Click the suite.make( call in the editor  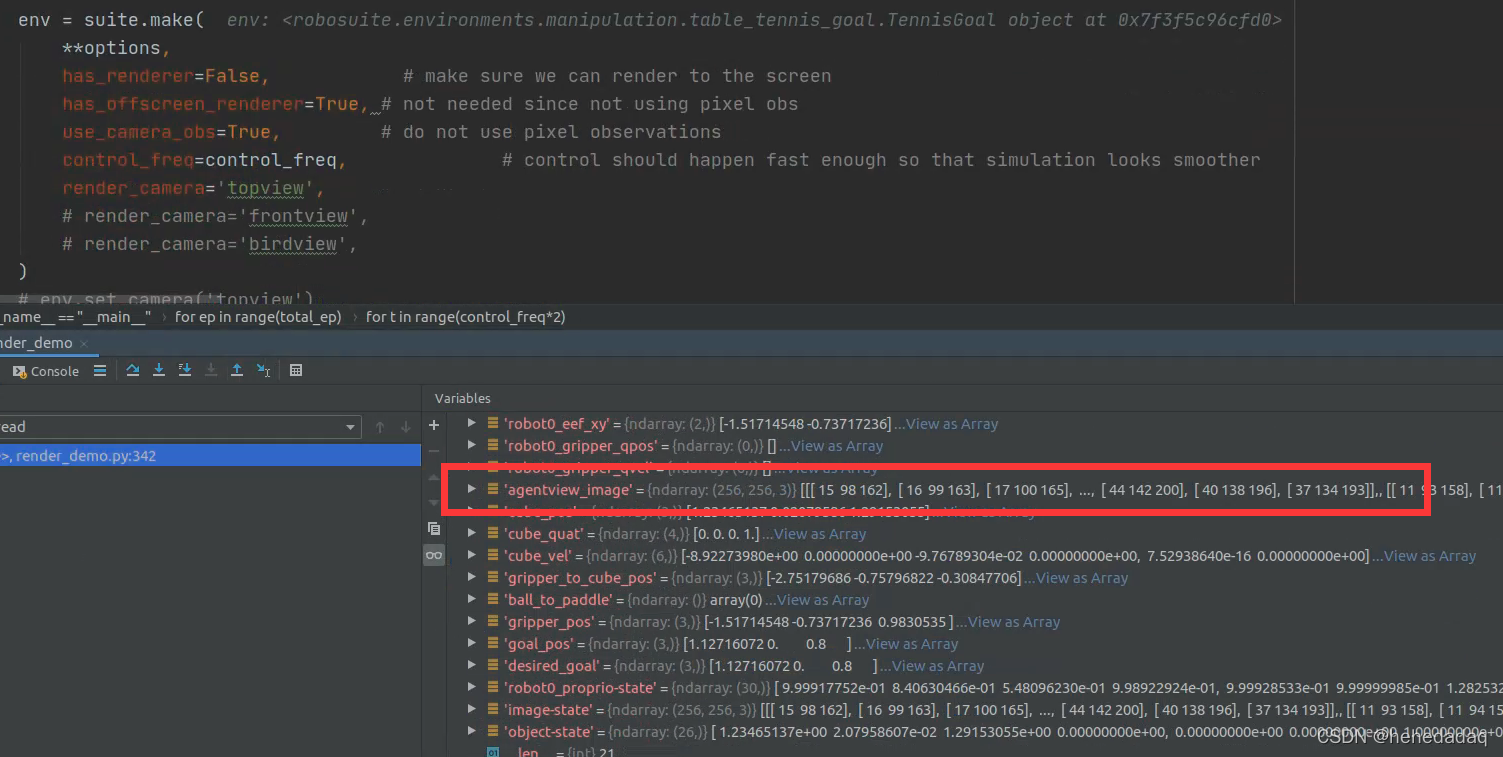(149, 20)
